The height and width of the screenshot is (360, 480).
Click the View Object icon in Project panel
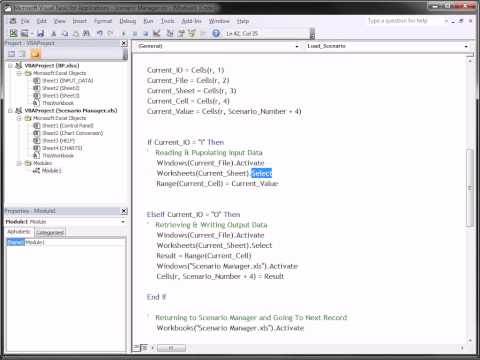click(22, 54)
